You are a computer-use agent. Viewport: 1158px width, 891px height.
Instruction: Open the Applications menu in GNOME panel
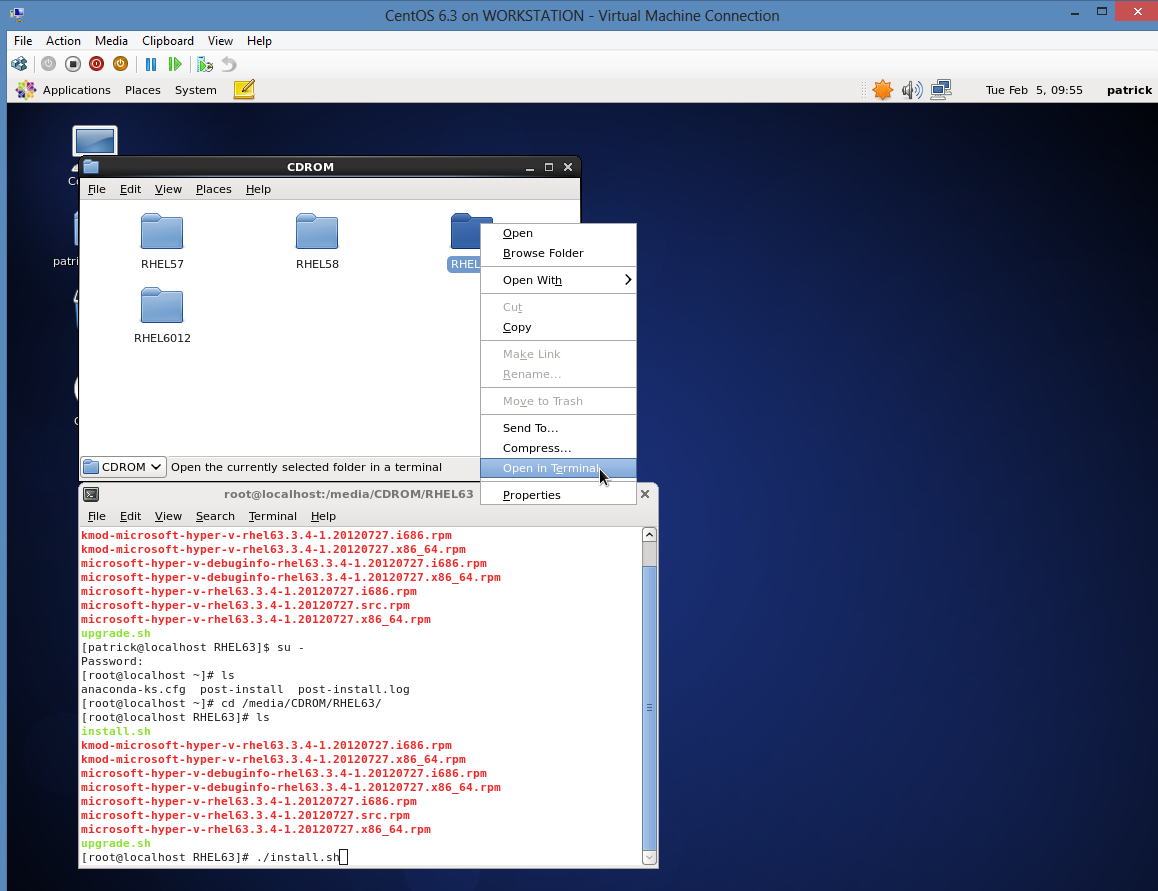(x=65, y=90)
